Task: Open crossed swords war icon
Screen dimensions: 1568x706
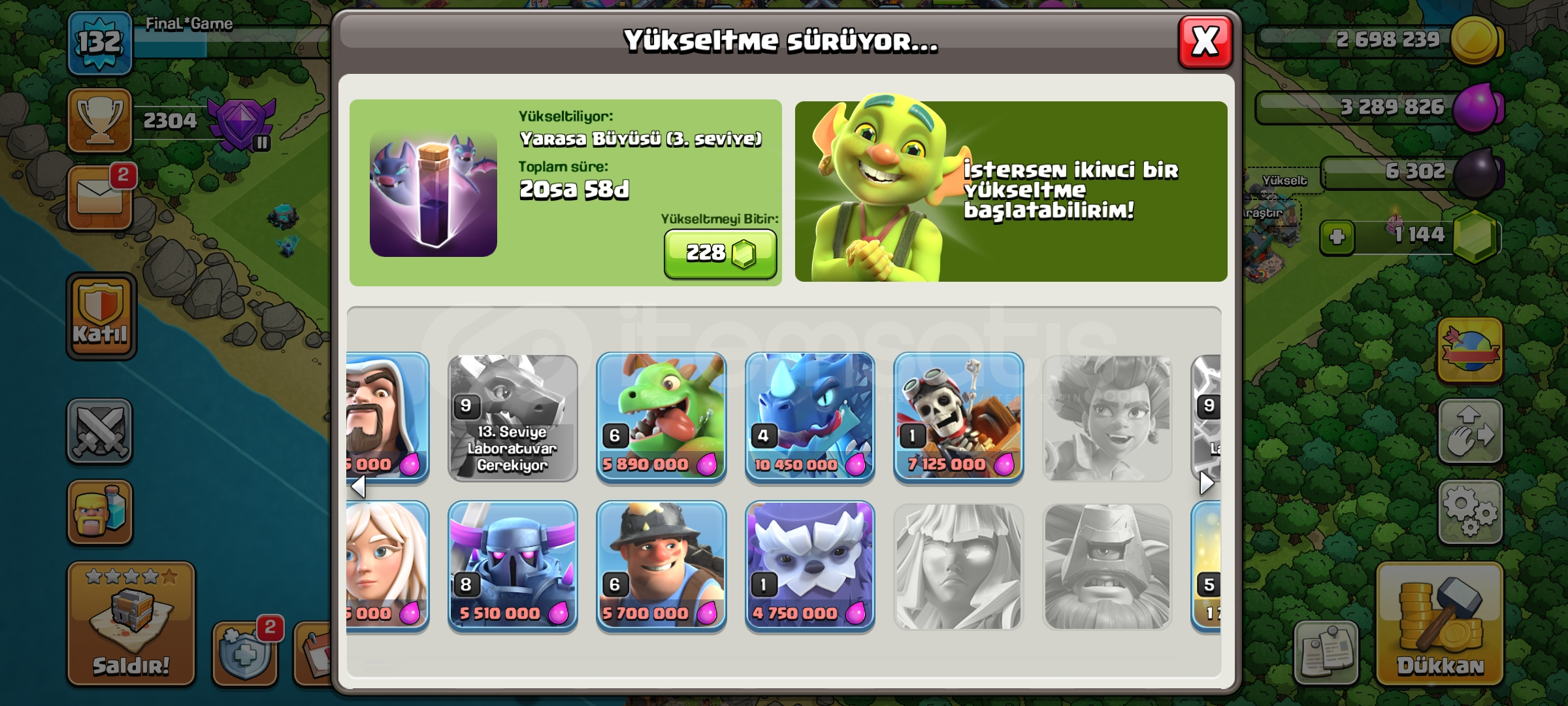Action: (x=99, y=431)
